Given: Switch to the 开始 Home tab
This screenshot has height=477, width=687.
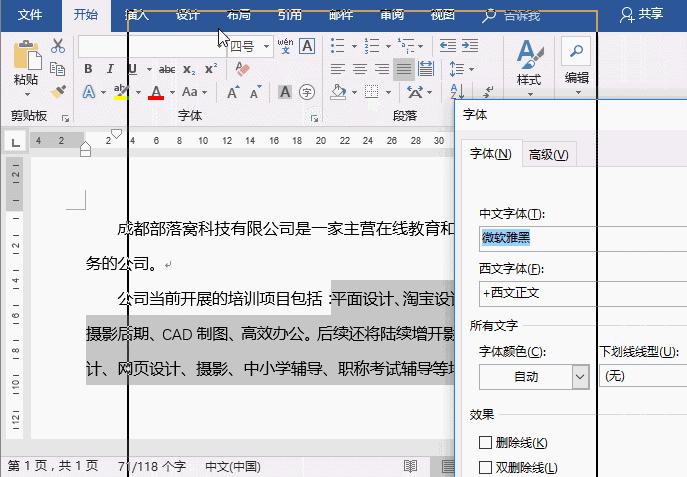Looking at the screenshot, I should coord(86,15).
